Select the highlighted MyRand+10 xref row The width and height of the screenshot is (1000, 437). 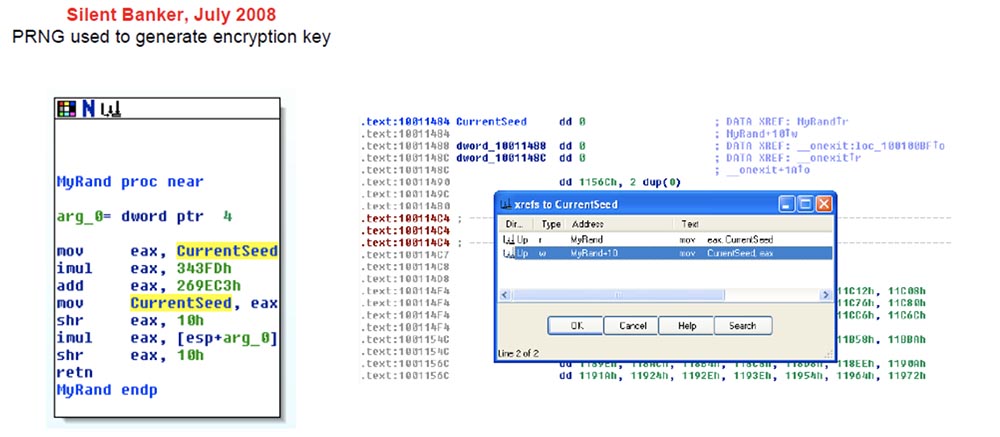(x=666, y=253)
